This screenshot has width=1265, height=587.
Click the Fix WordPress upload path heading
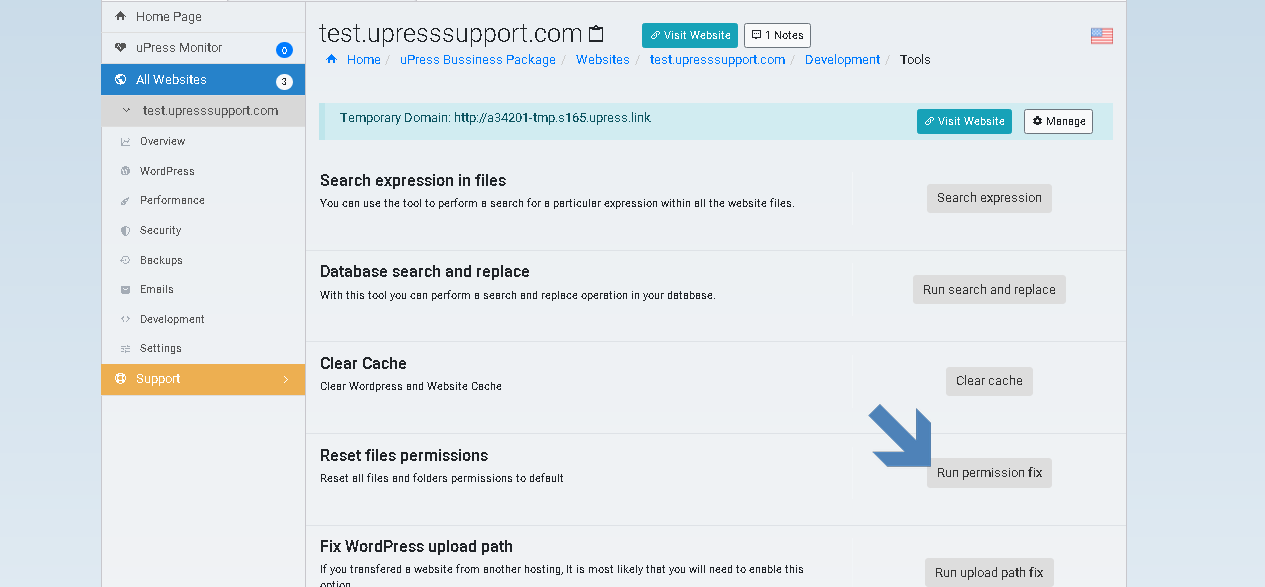(416, 547)
